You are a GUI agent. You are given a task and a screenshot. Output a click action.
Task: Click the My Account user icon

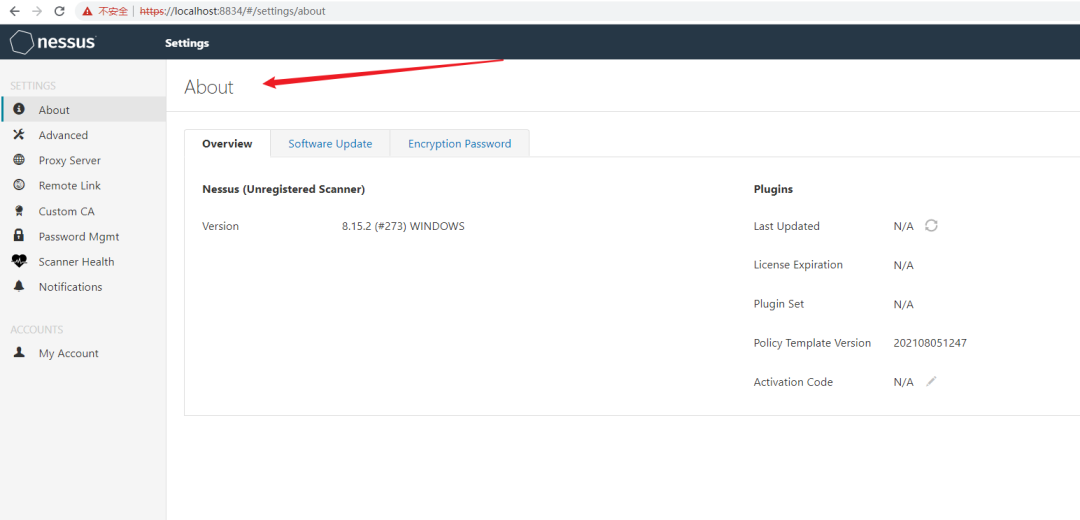(x=19, y=352)
